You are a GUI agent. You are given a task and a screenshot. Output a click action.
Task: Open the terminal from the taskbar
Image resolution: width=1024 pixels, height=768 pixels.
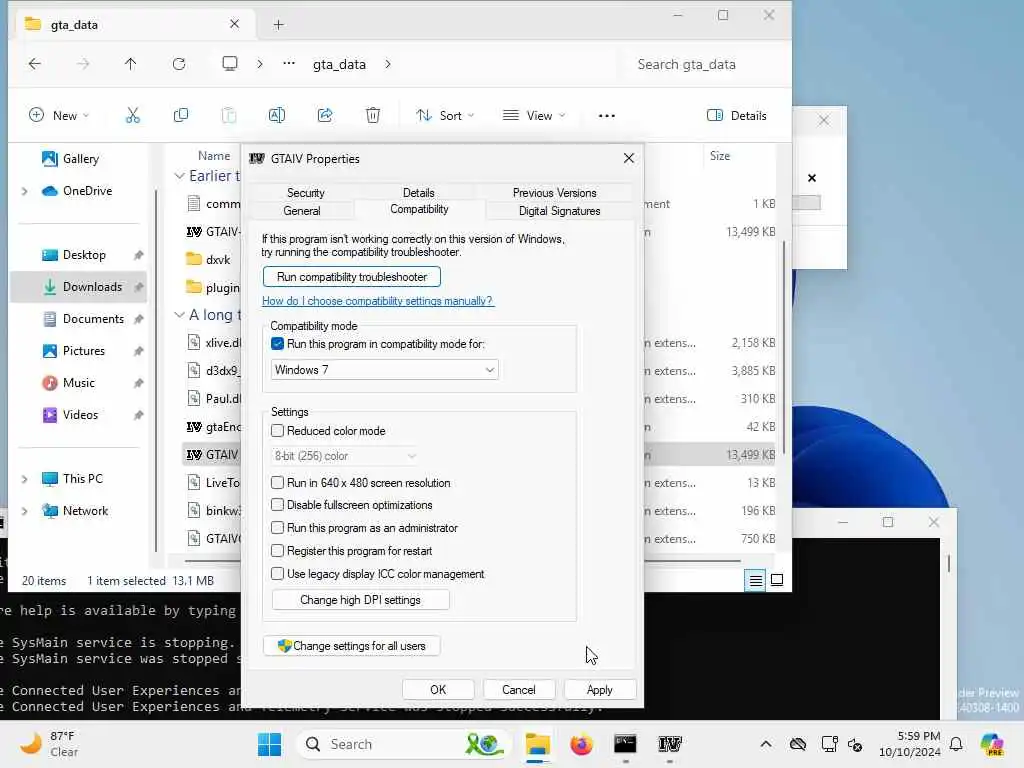625,744
